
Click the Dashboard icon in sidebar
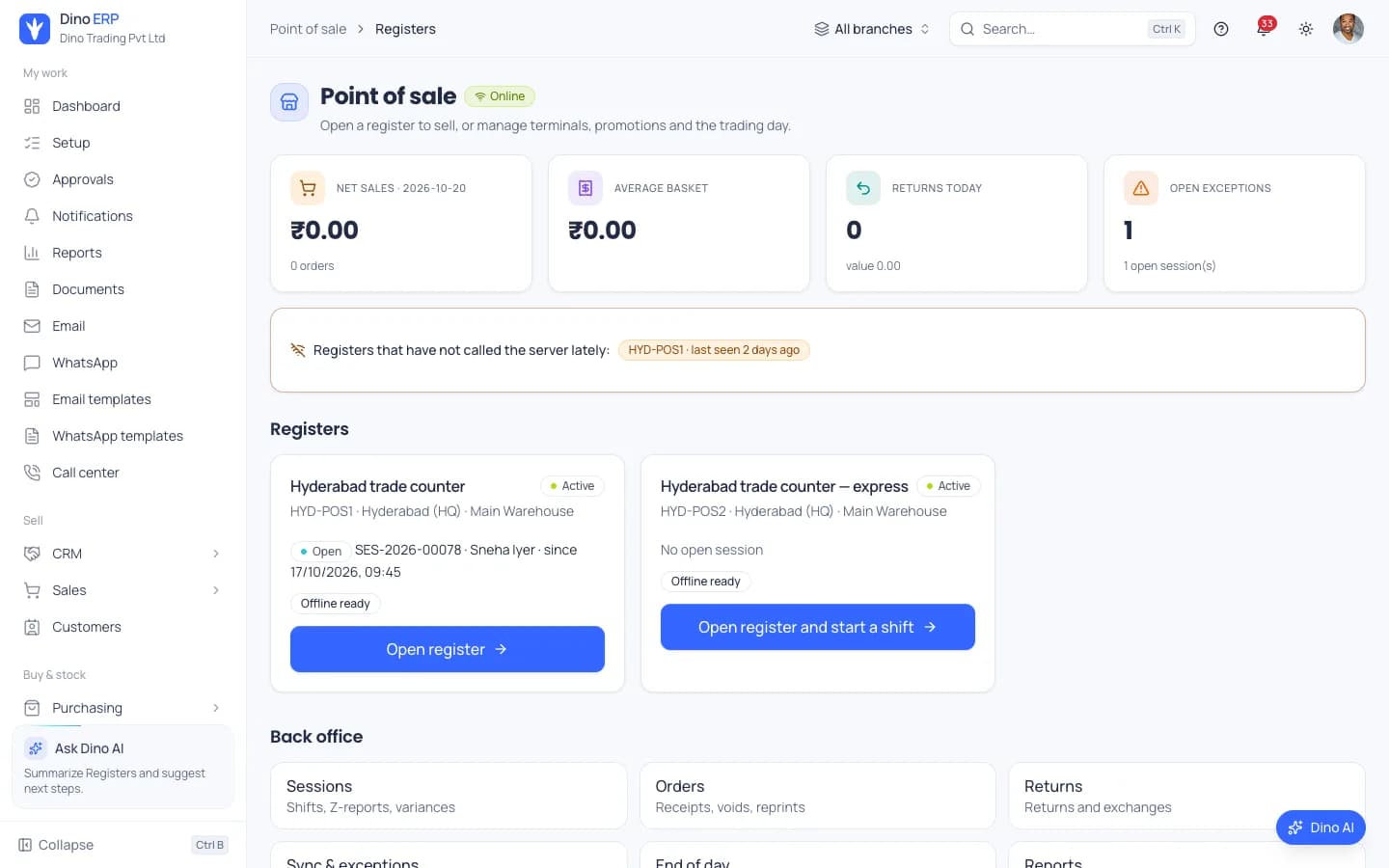click(32, 106)
